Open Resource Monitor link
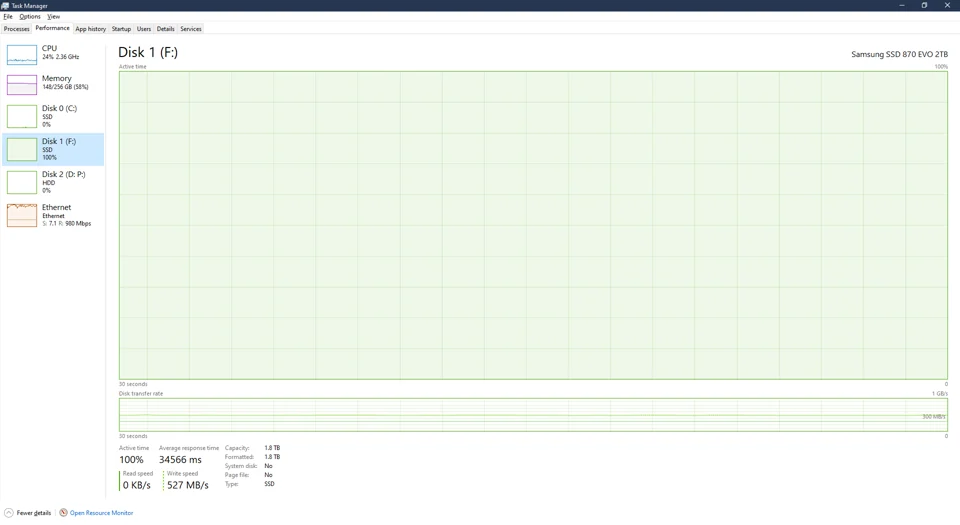 (x=101, y=513)
